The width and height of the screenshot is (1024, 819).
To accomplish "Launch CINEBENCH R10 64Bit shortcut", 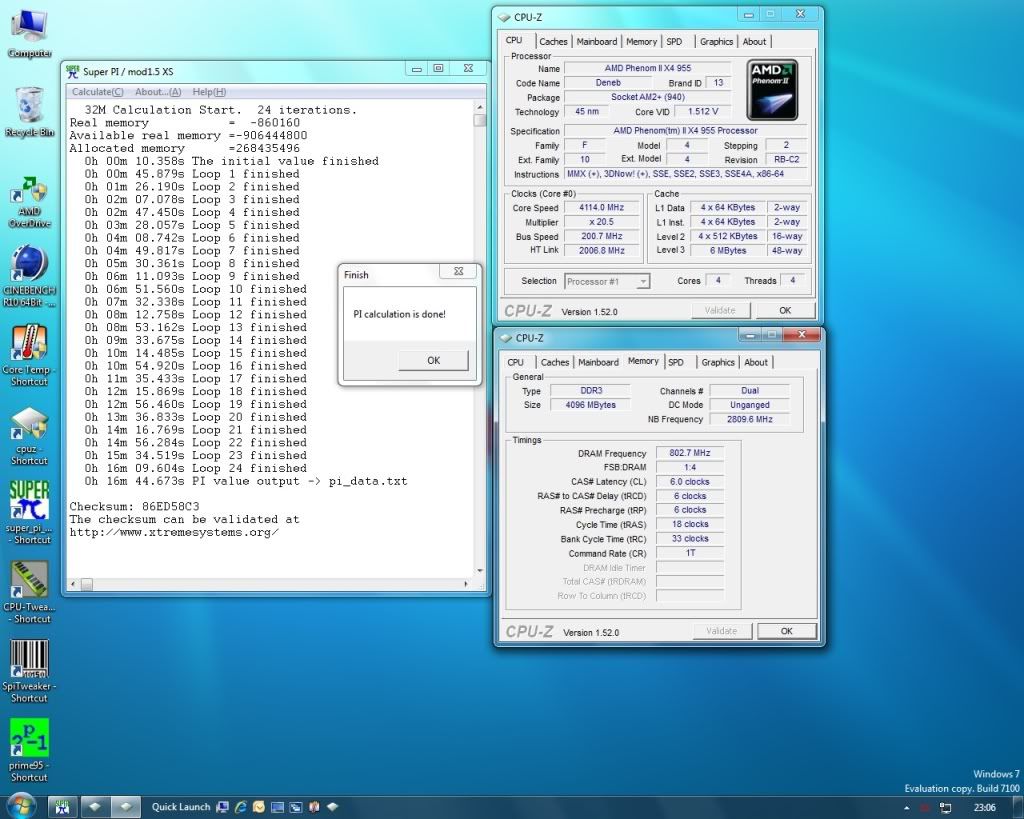I will [29, 277].
